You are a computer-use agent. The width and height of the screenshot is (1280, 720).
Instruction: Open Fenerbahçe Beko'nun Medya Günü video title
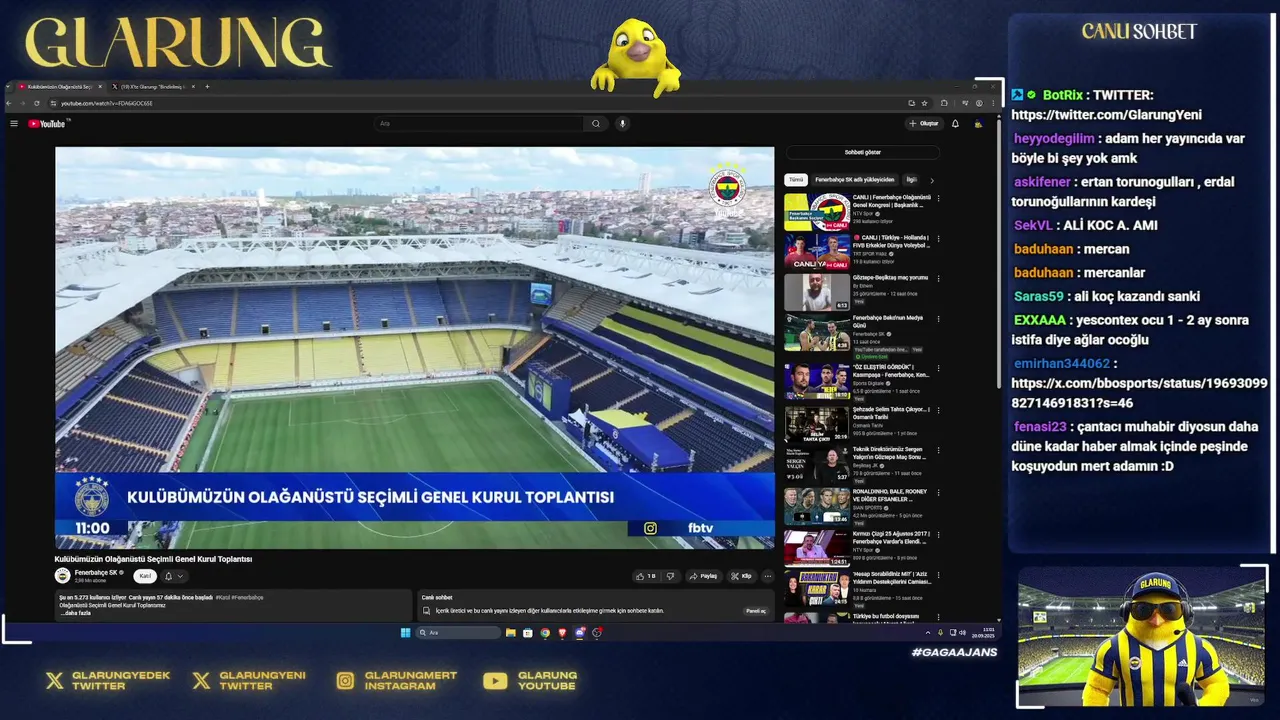(x=888, y=322)
